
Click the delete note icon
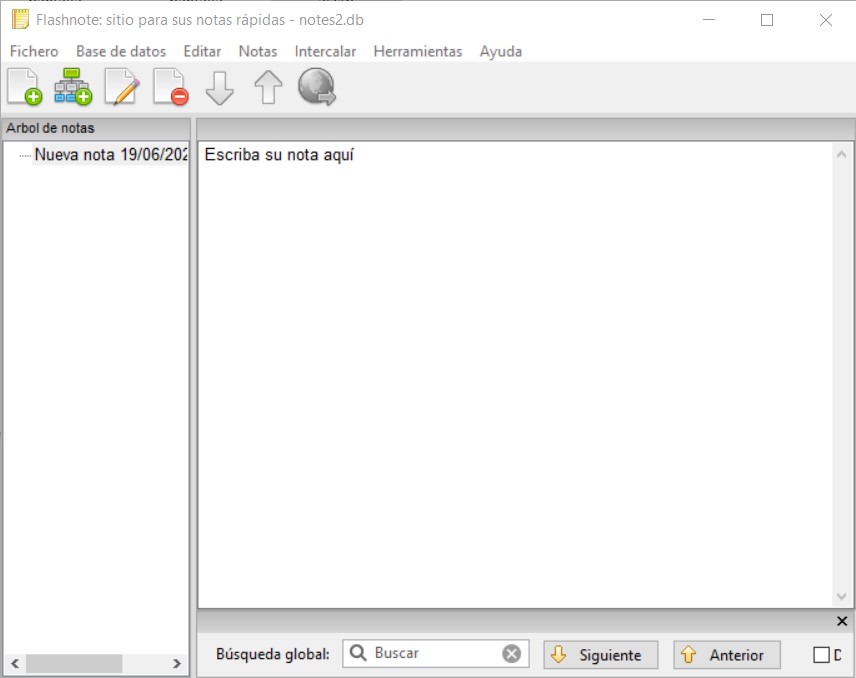point(170,87)
